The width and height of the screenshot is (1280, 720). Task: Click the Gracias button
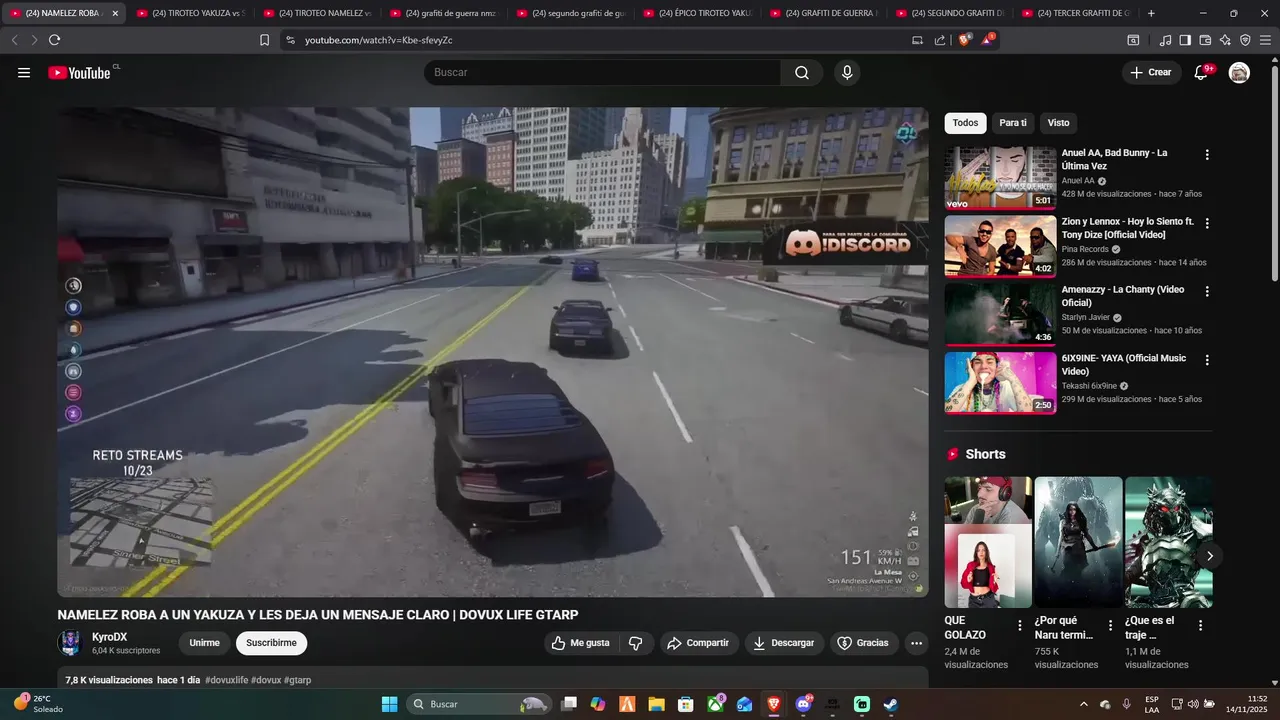coord(863,643)
